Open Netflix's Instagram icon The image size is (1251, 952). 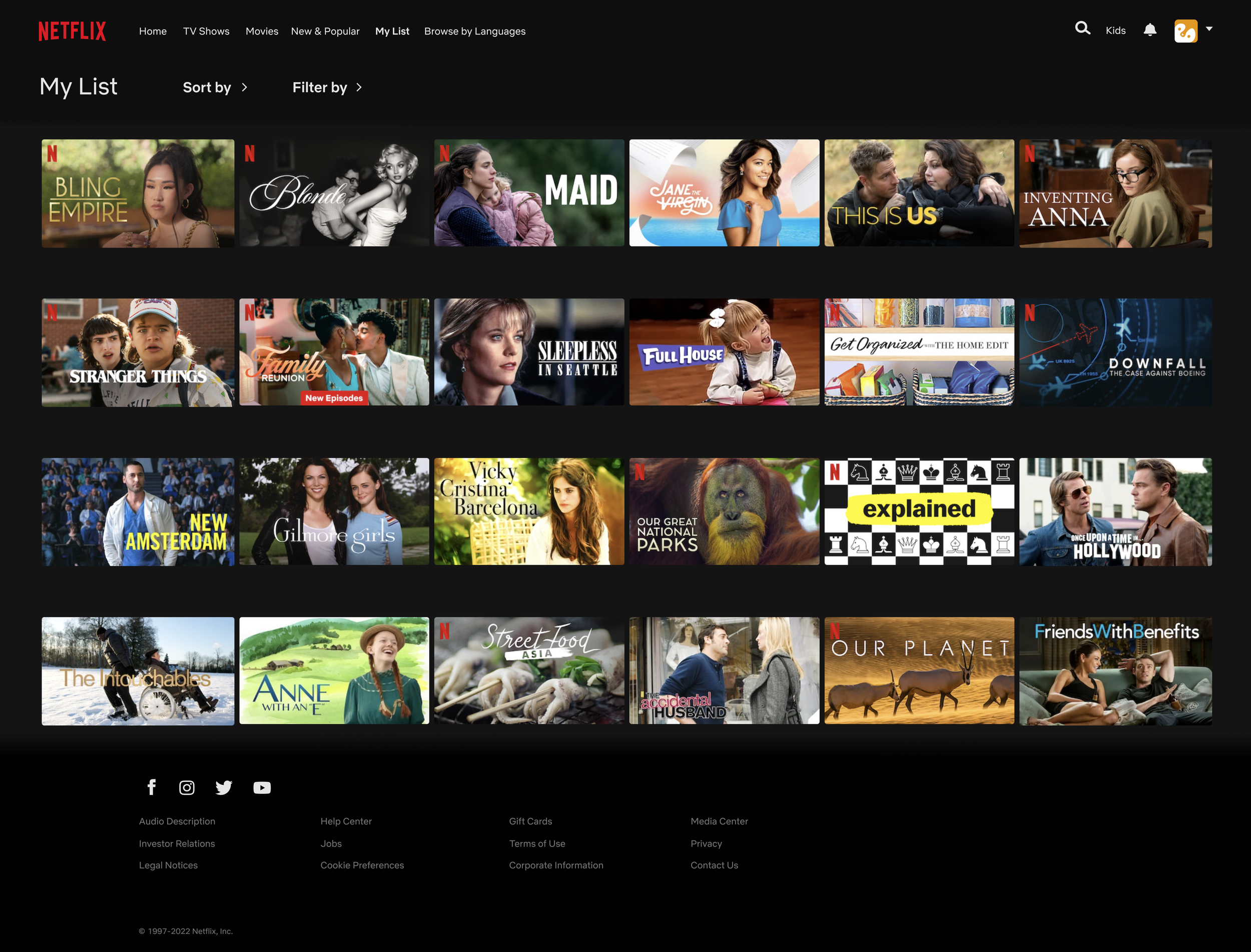pyautogui.click(x=187, y=787)
